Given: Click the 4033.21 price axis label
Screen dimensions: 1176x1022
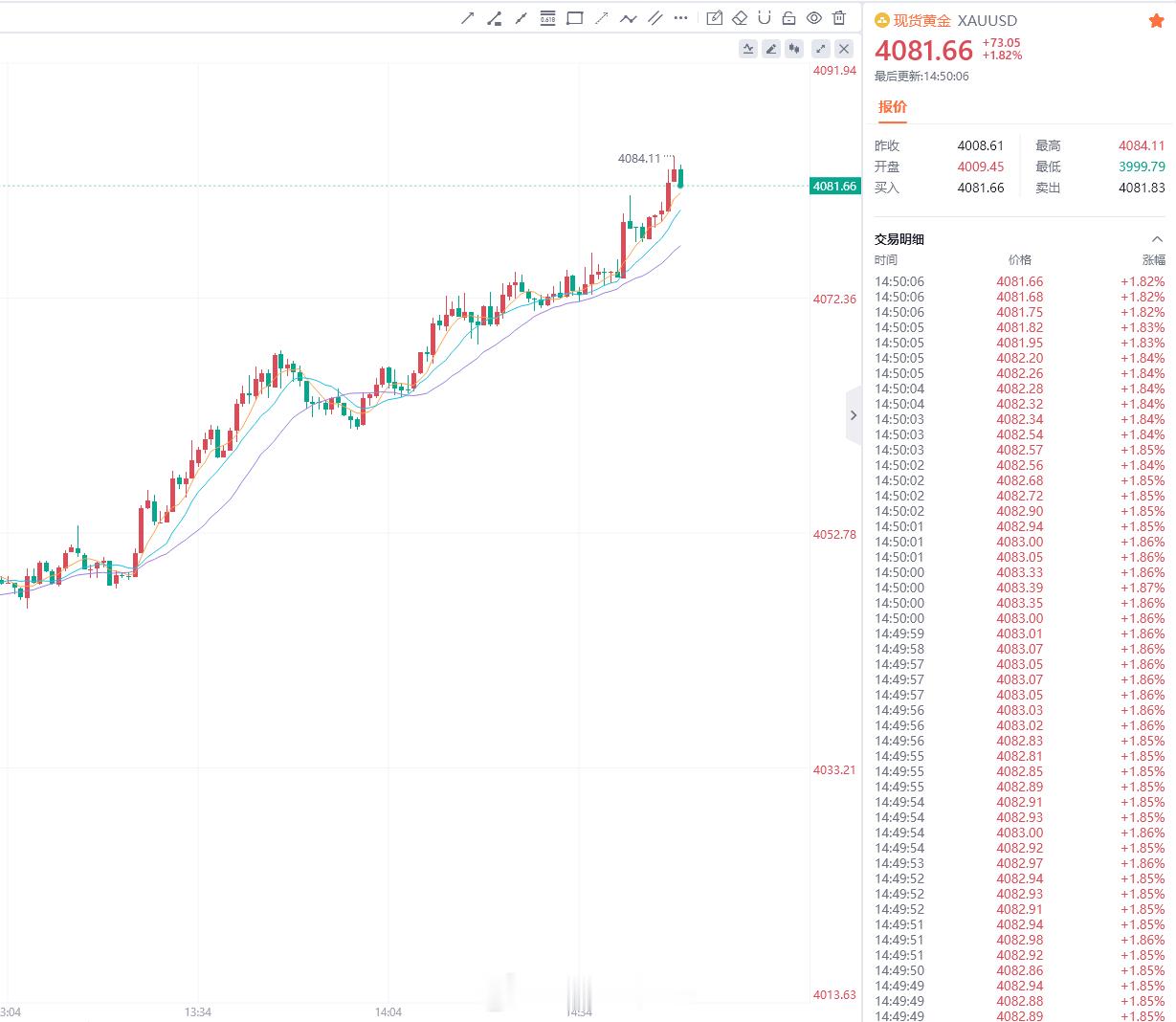Looking at the screenshot, I should (834, 770).
